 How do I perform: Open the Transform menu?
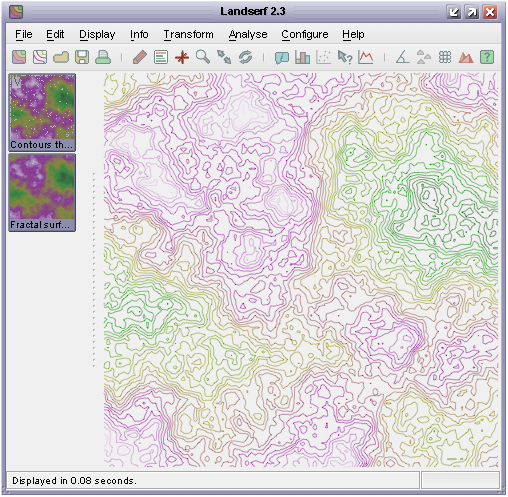[x=188, y=34]
